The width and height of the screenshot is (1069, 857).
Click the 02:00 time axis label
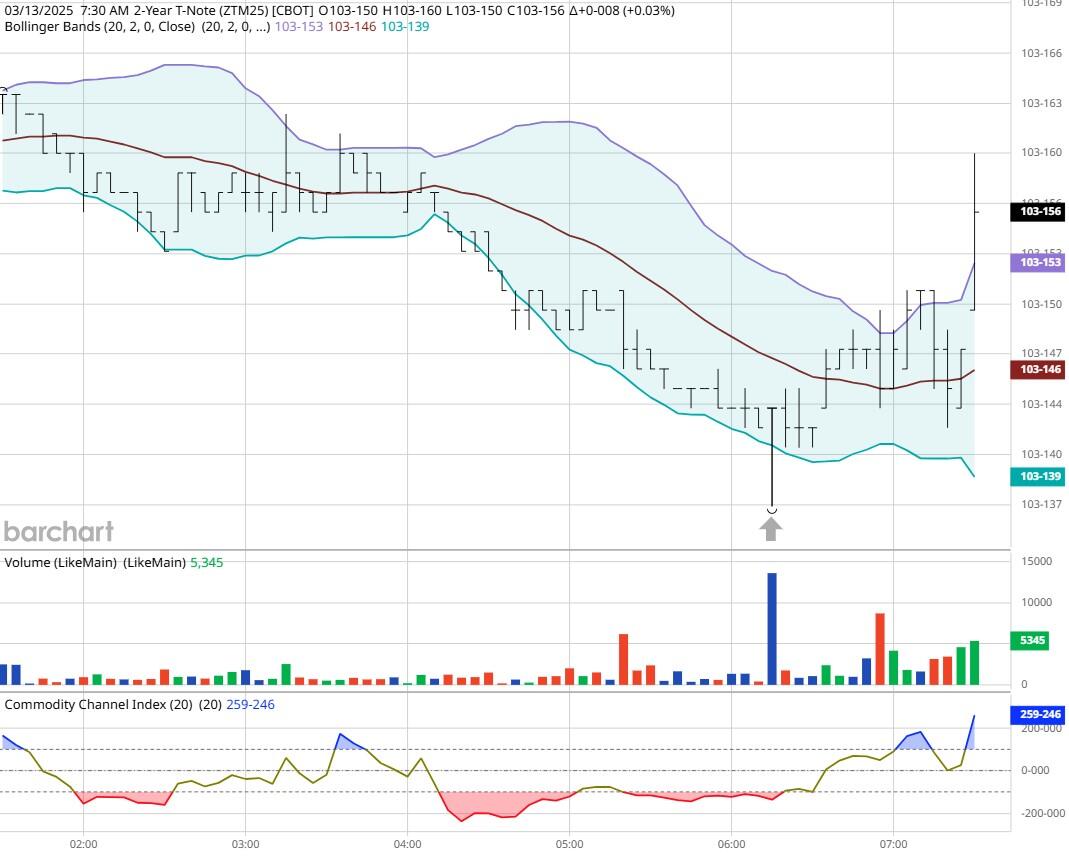tap(83, 844)
